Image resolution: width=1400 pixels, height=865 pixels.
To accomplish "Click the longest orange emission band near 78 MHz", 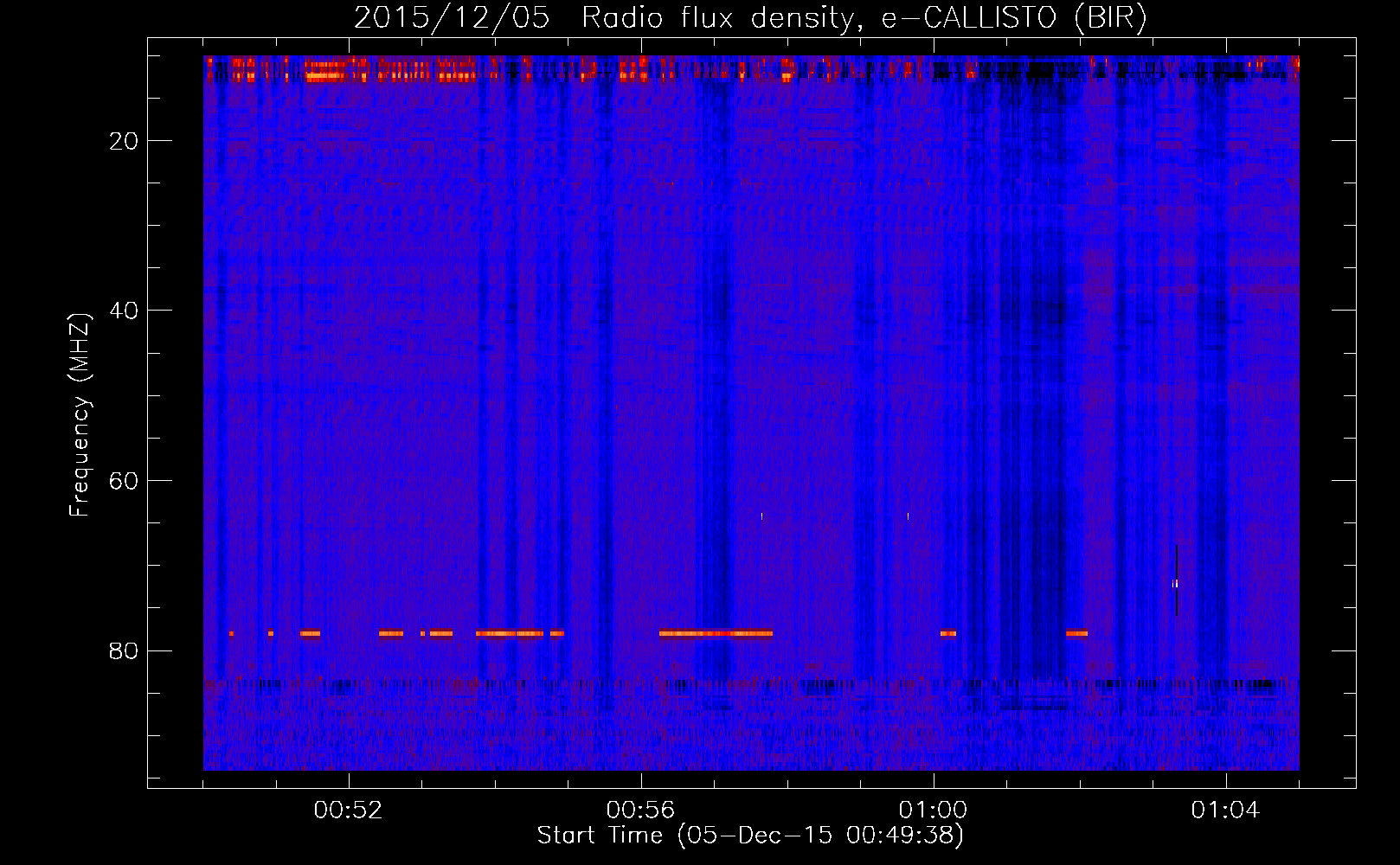I will [x=716, y=633].
